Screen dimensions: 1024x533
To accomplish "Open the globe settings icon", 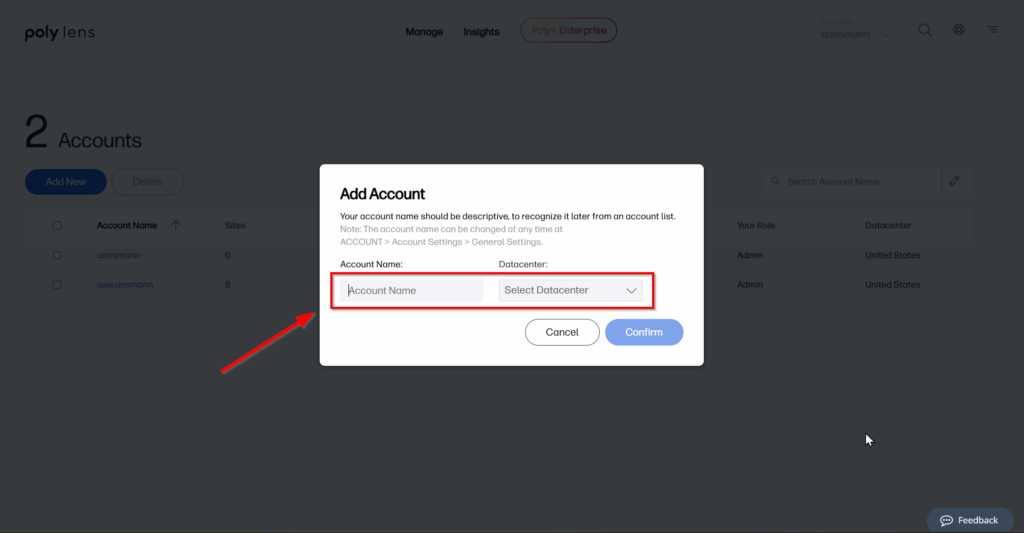I will coord(958,30).
